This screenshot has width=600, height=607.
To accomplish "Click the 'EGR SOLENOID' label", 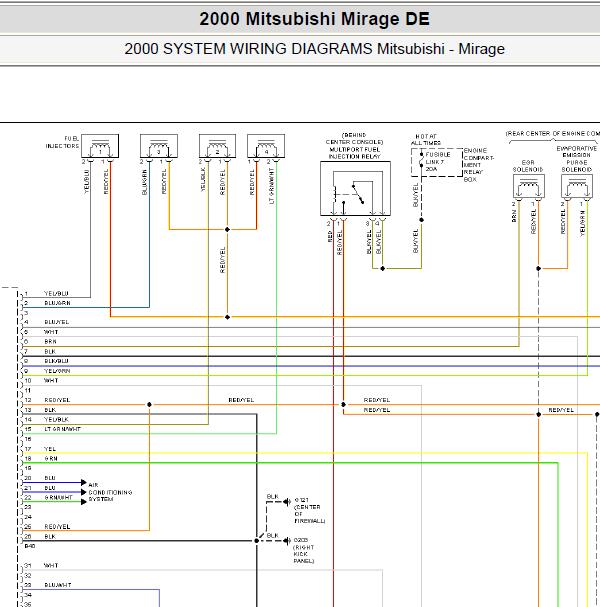I will click(x=528, y=166).
